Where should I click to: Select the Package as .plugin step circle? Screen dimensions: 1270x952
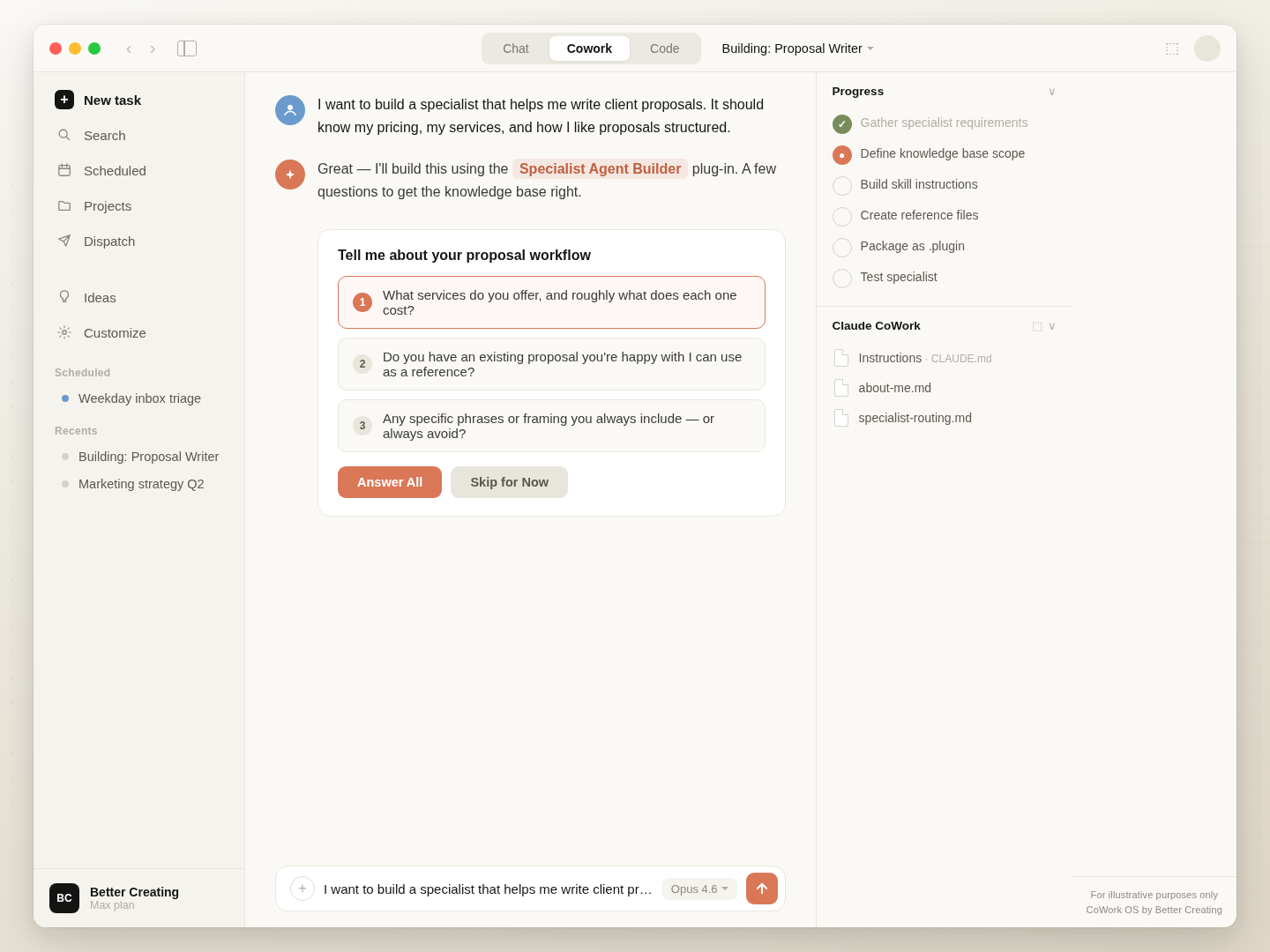coord(842,247)
